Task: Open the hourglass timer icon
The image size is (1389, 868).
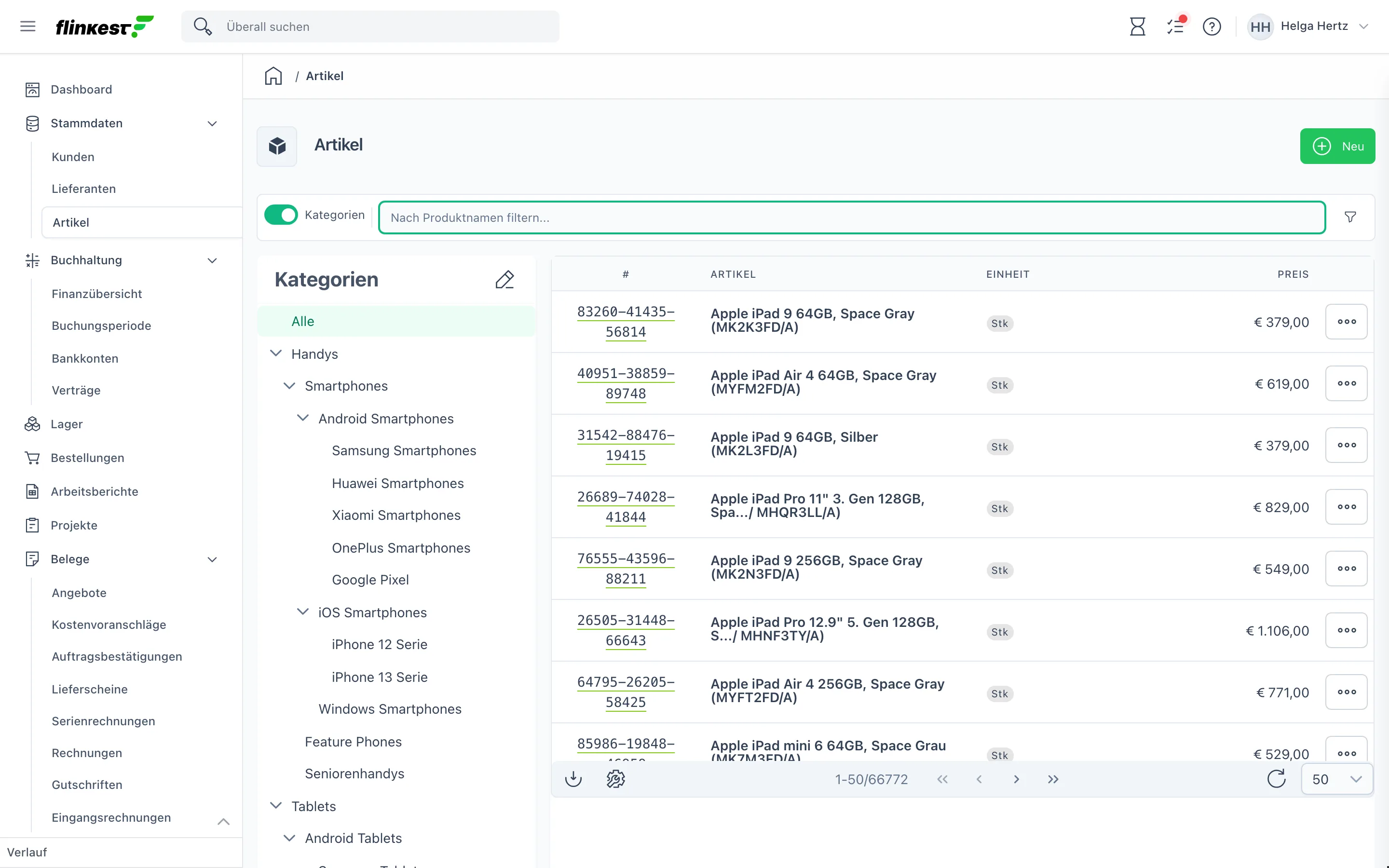Action: pyautogui.click(x=1137, y=27)
